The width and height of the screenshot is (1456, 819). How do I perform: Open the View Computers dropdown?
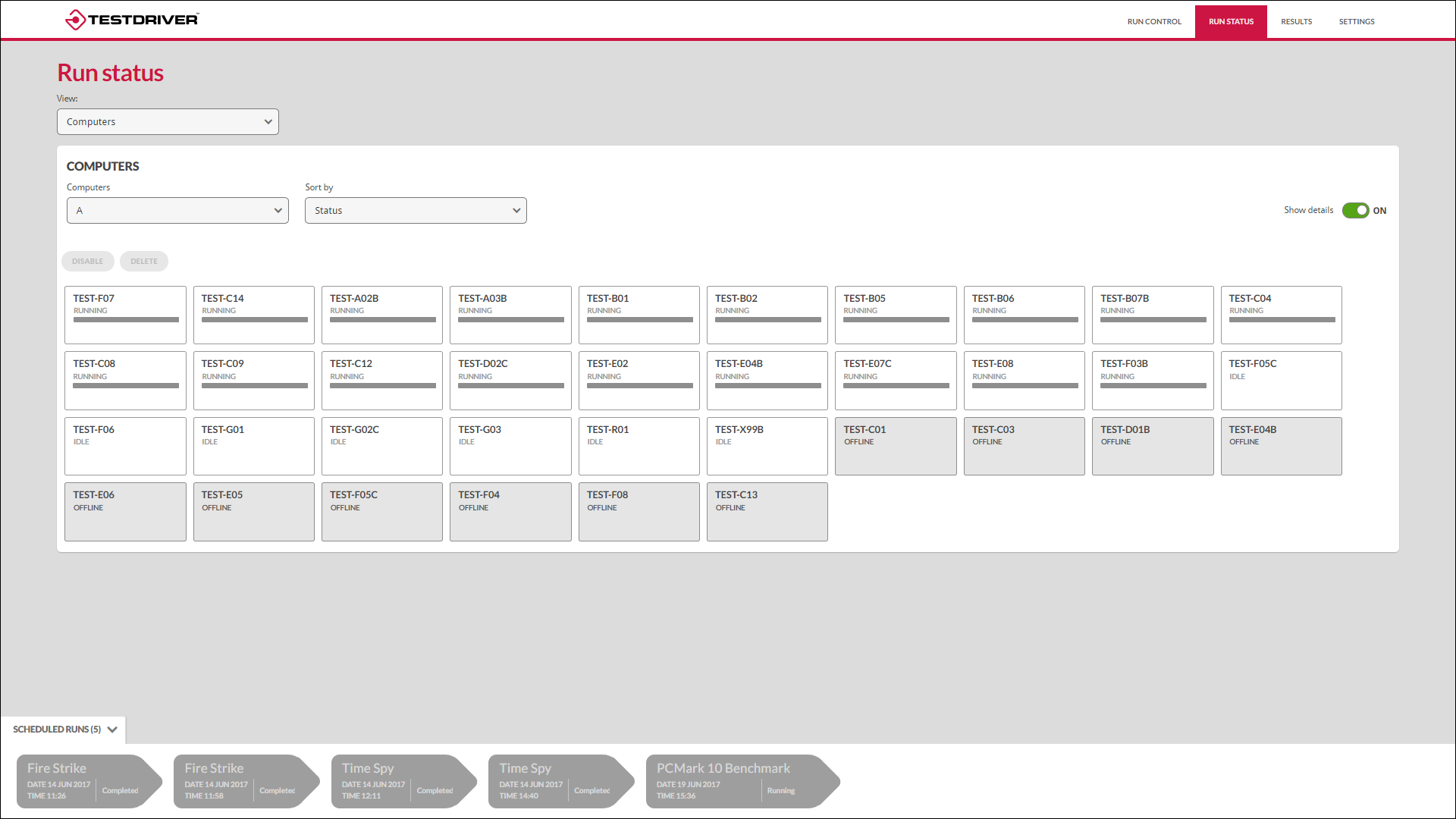click(x=168, y=122)
